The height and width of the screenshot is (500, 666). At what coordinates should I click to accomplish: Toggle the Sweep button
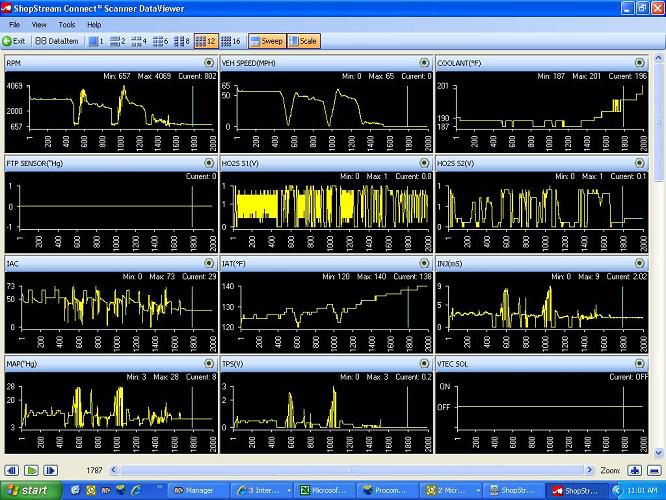pos(267,41)
